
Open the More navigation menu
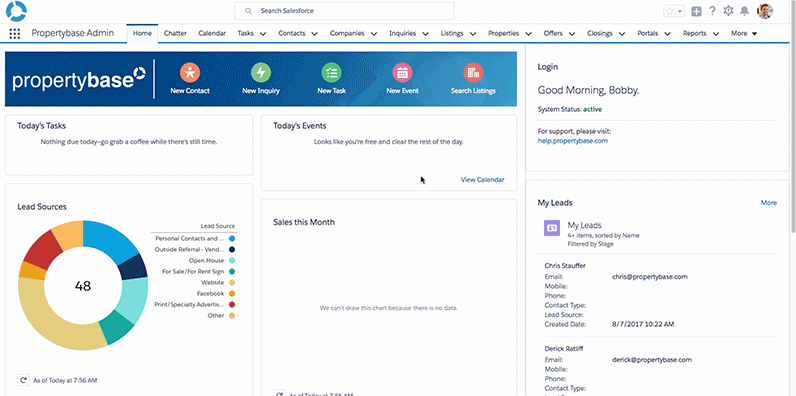tap(744, 34)
